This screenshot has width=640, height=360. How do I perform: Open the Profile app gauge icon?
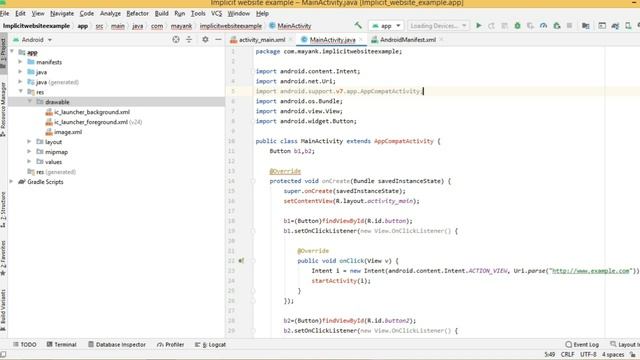(x=543, y=26)
